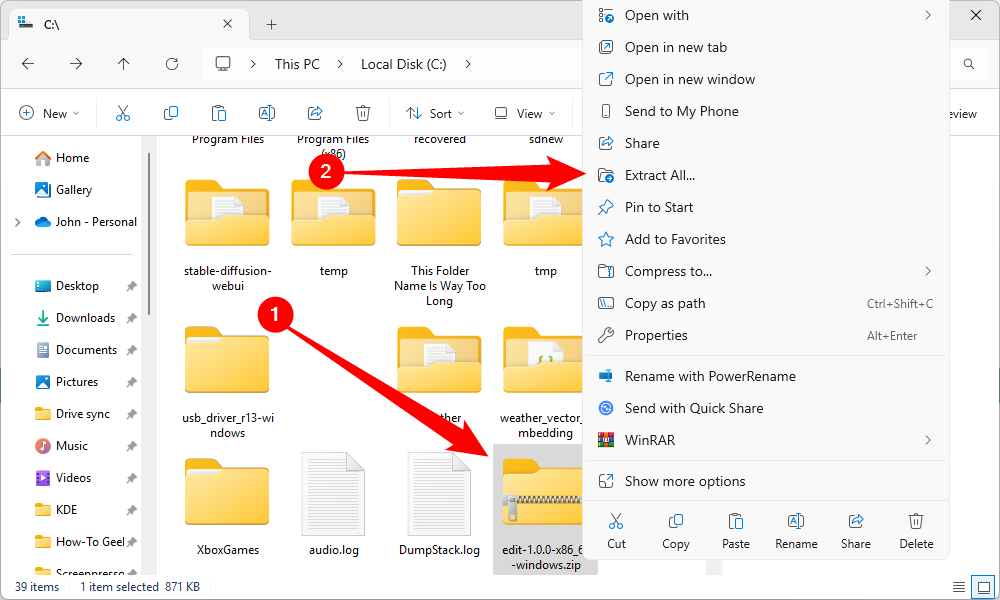Expand the Open with submenu
The width and height of the screenshot is (1000, 600).
(x=928, y=15)
